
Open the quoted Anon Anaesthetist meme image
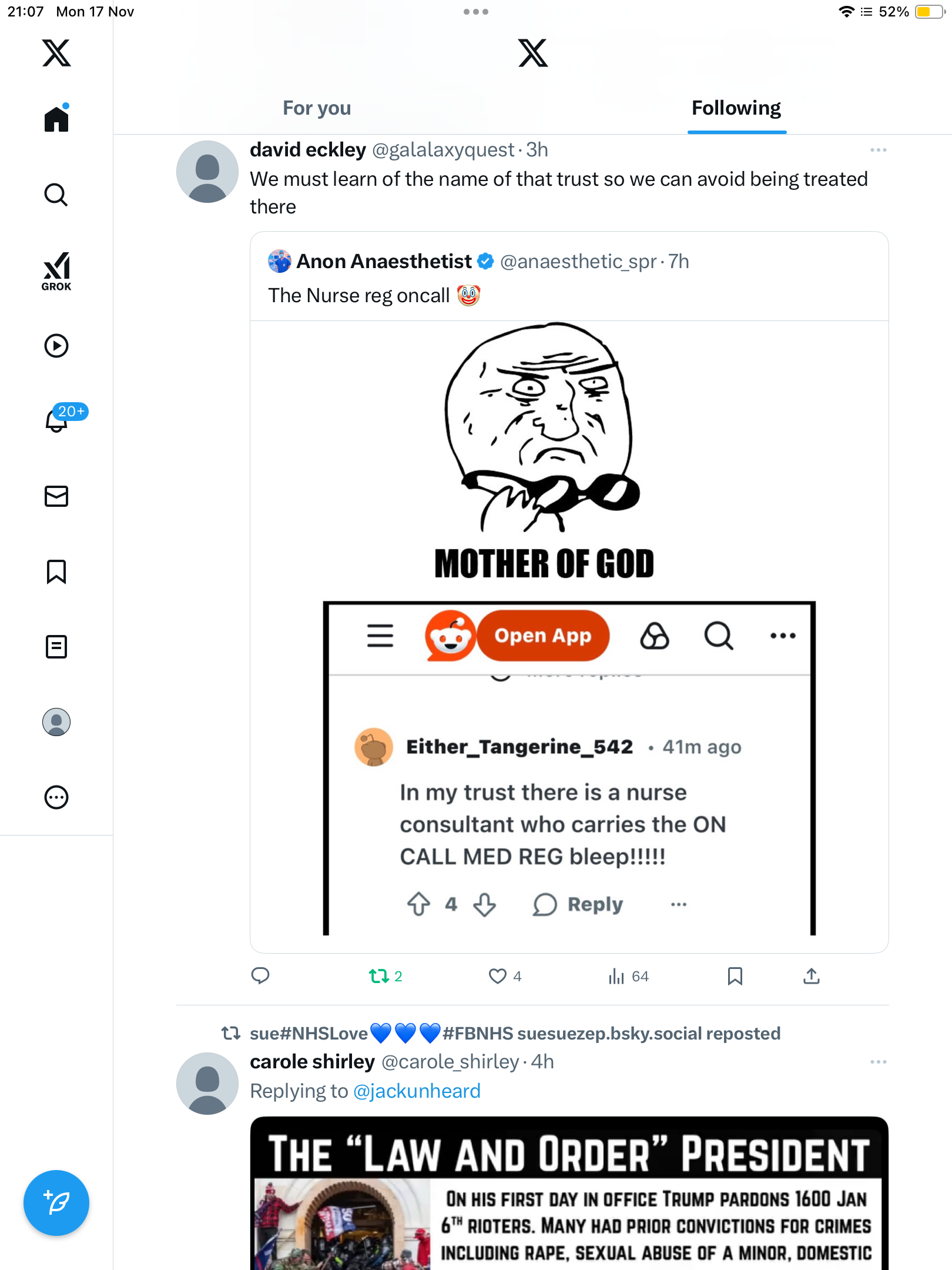(569, 629)
